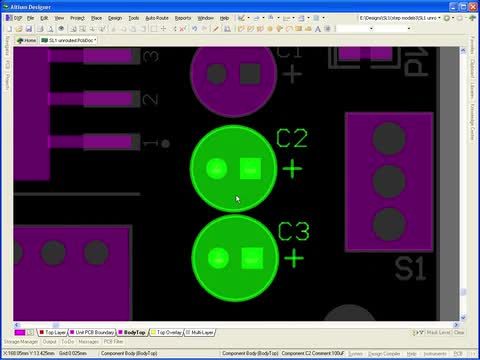The width and height of the screenshot is (480, 360).
Task: Click the Redo arrow icon
Action: (x=204, y=29)
